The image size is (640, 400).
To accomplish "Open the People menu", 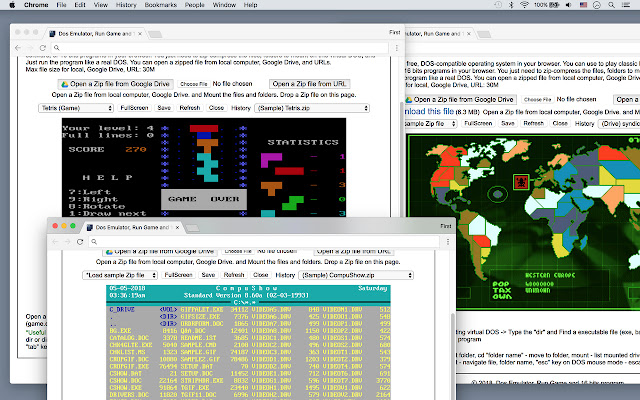I will [x=194, y=5].
